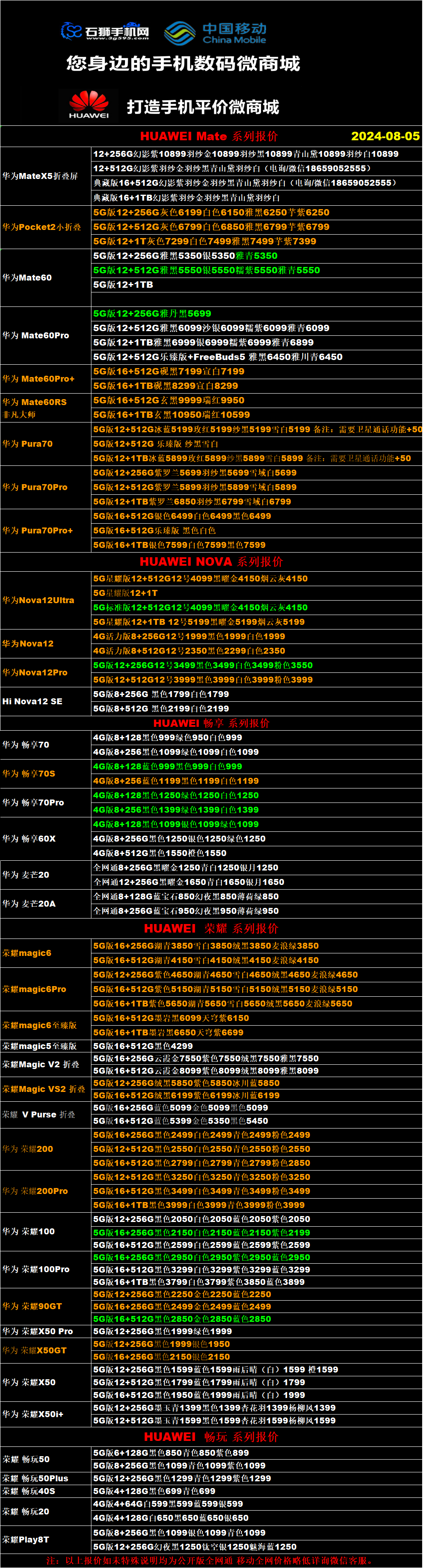Select the 华为 荣耀X50i+ model label
The width and height of the screenshot is (423, 1568).
tap(32, 1414)
